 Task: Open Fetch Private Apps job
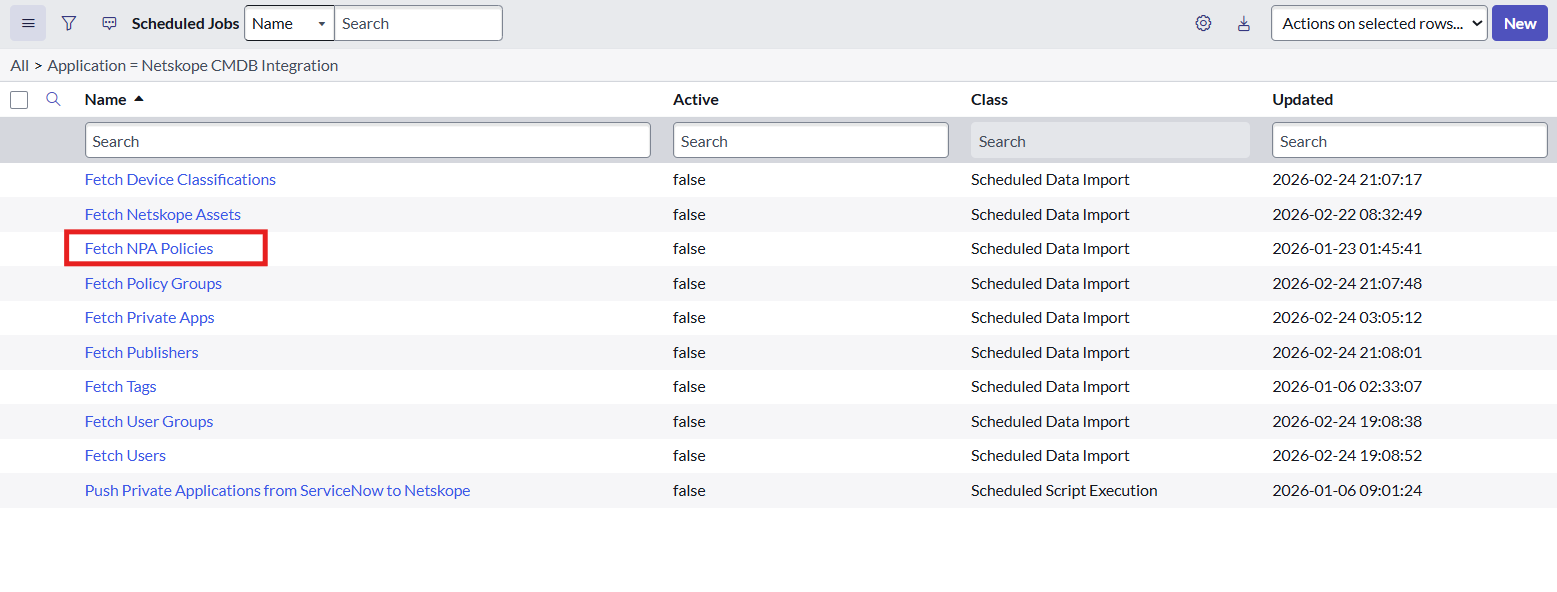pyautogui.click(x=150, y=317)
